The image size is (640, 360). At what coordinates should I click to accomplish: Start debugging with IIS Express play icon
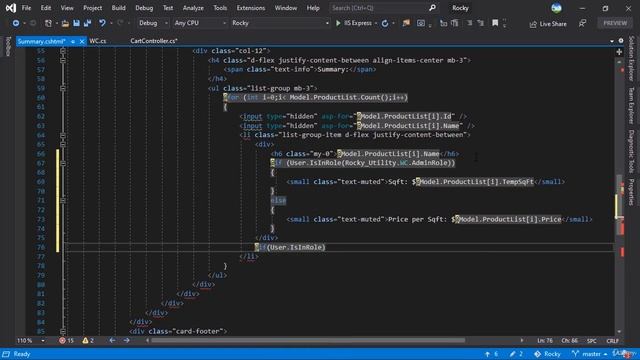[x=338, y=23]
